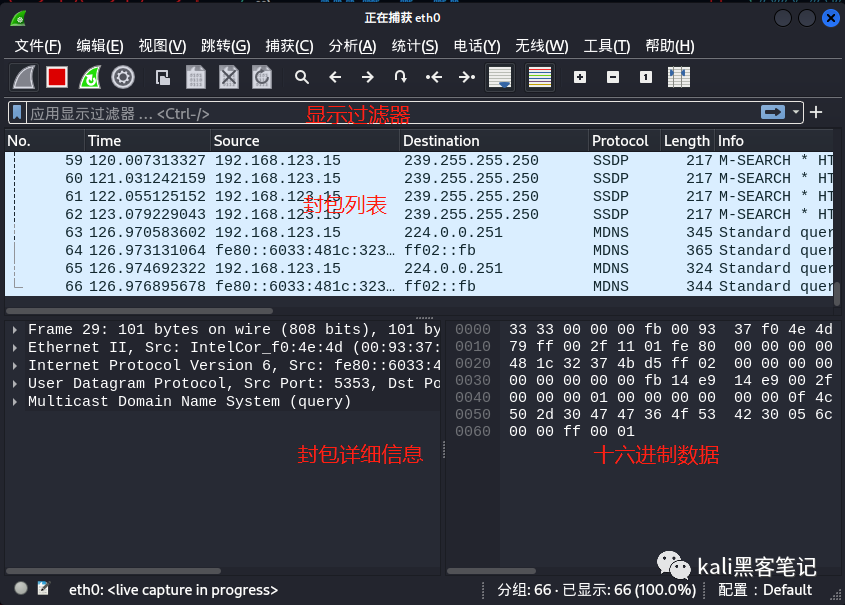Open the 捕获(C) menu
Image resolution: width=845 pixels, height=605 pixels.
click(289, 46)
